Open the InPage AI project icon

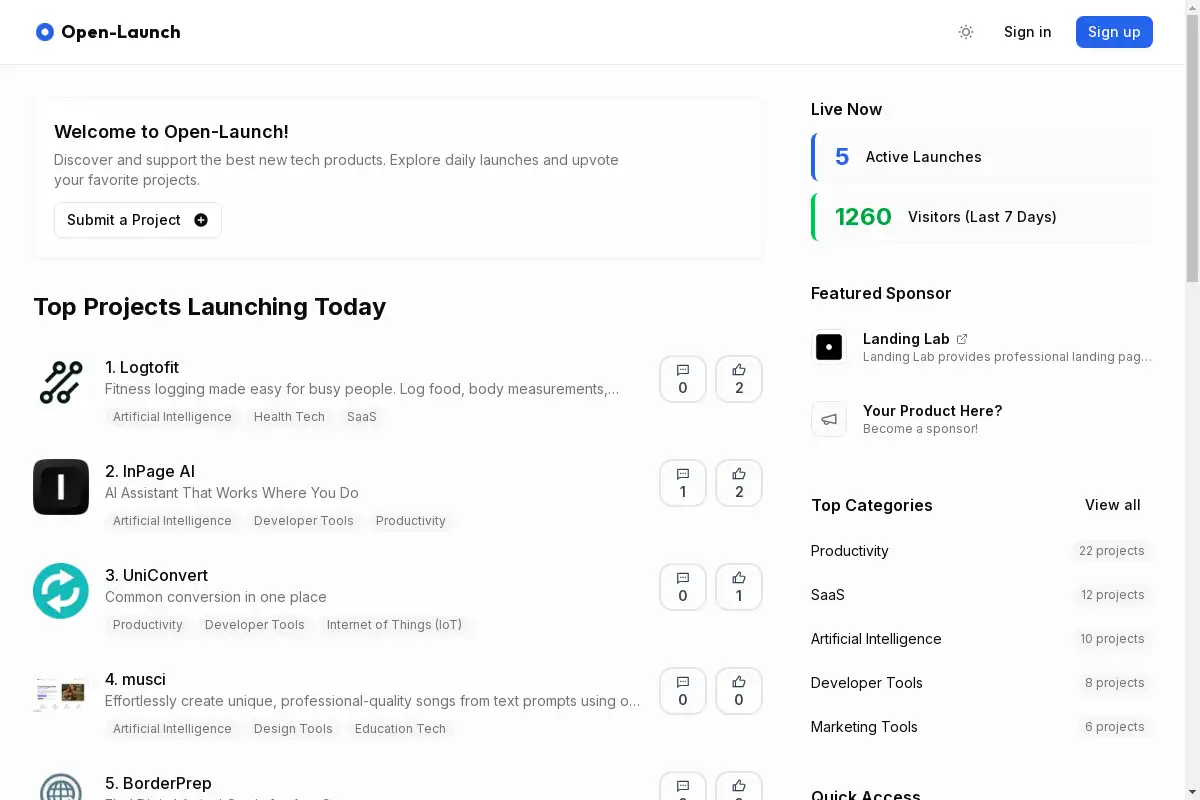click(61, 487)
